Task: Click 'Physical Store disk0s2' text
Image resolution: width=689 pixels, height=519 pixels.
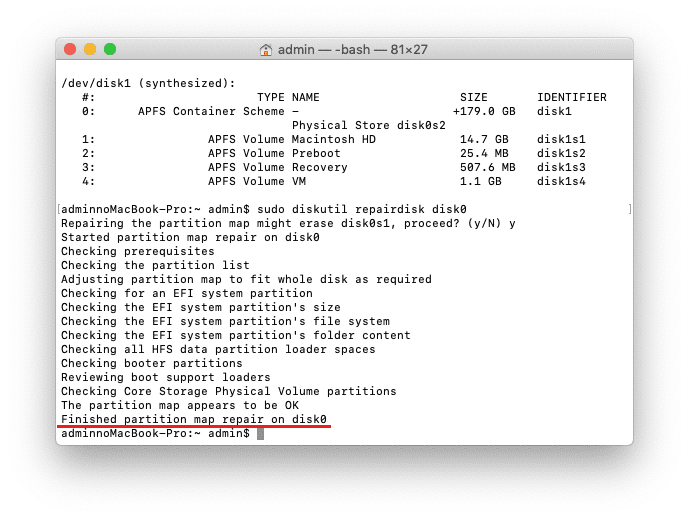Action: (369, 125)
